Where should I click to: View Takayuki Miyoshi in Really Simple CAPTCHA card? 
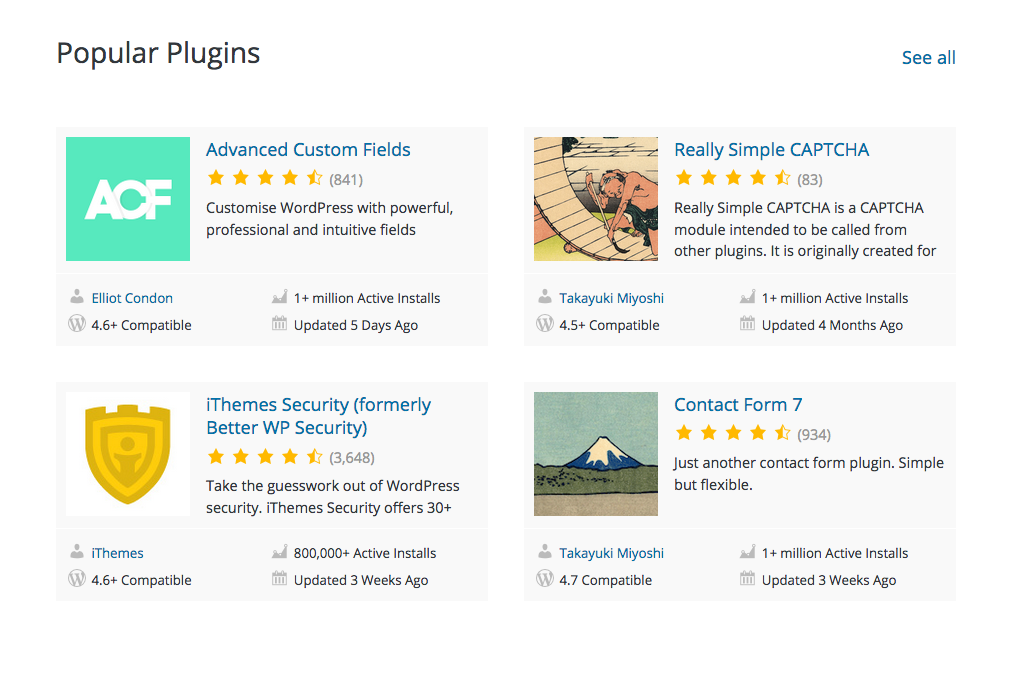tap(612, 298)
